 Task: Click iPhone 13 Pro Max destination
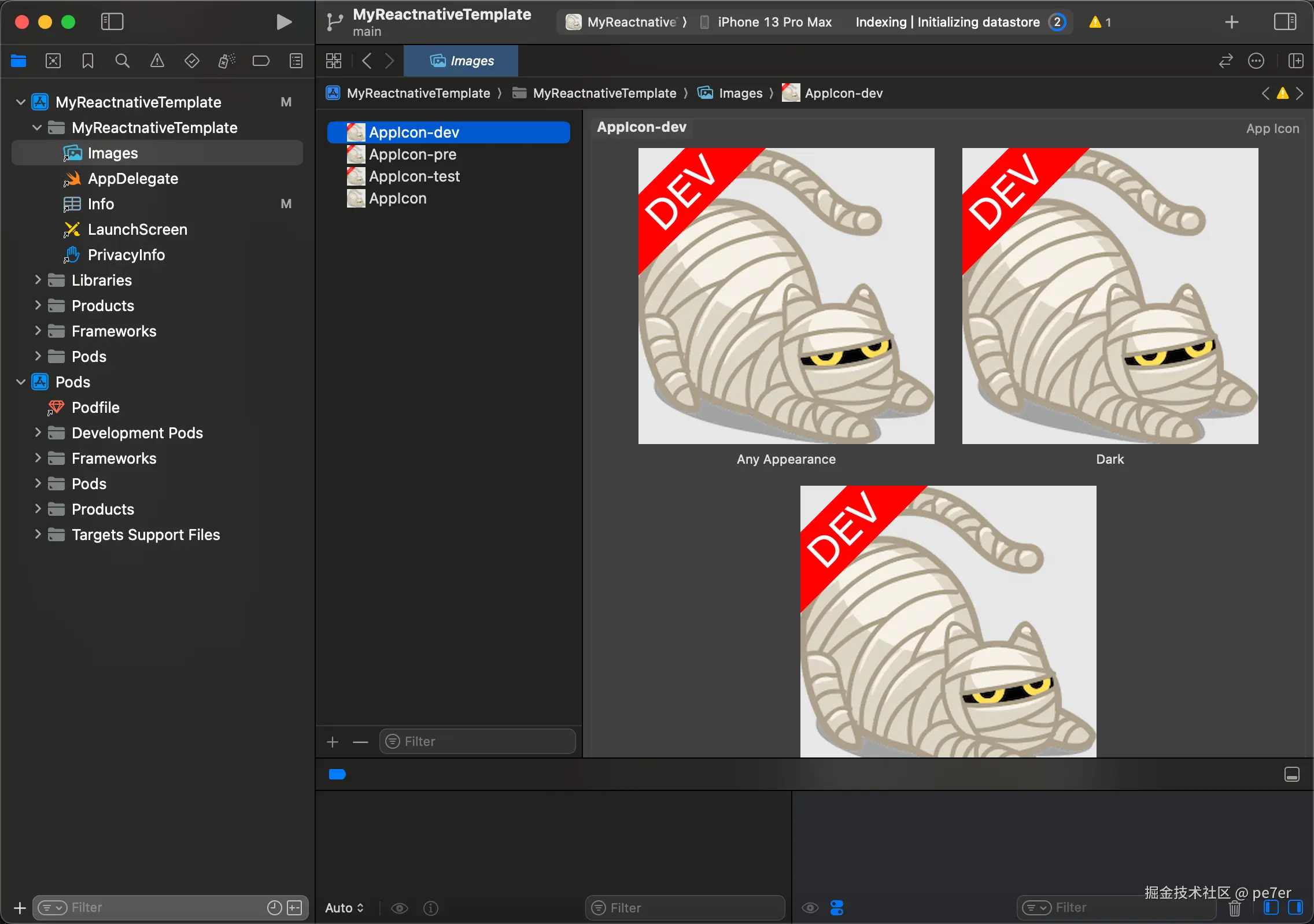click(x=774, y=22)
